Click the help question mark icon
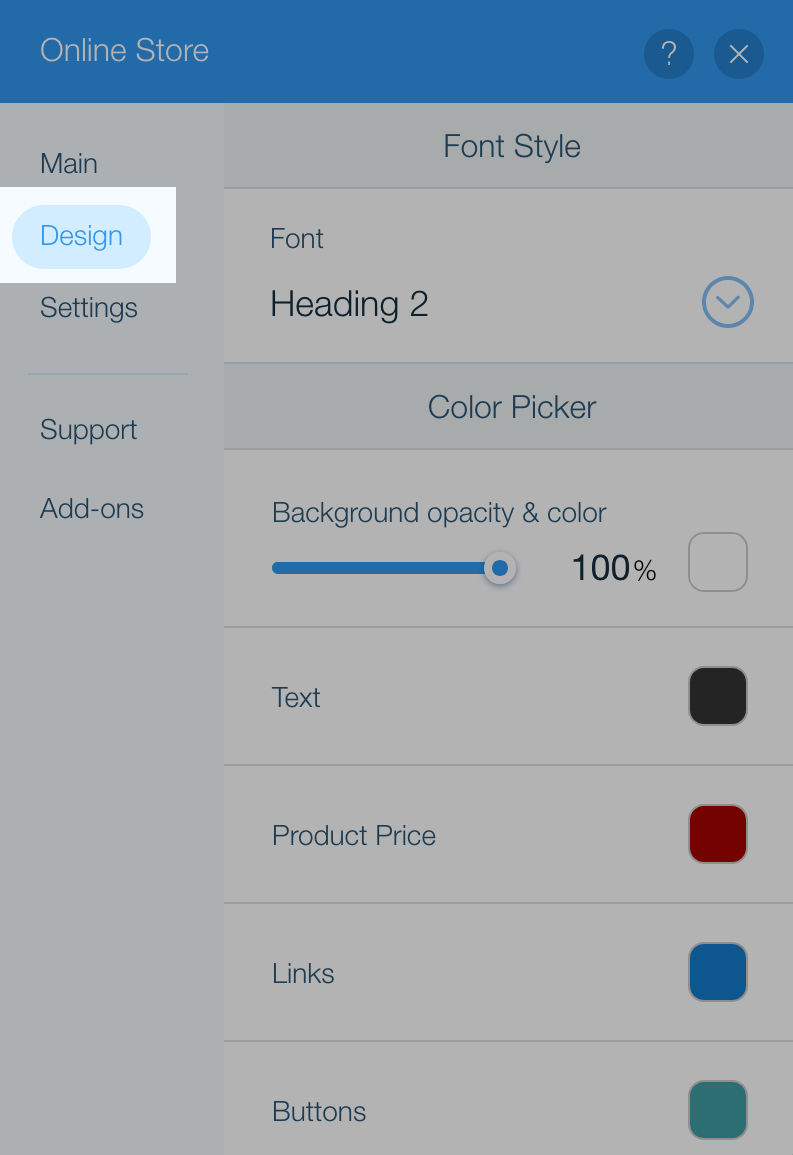 point(669,54)
